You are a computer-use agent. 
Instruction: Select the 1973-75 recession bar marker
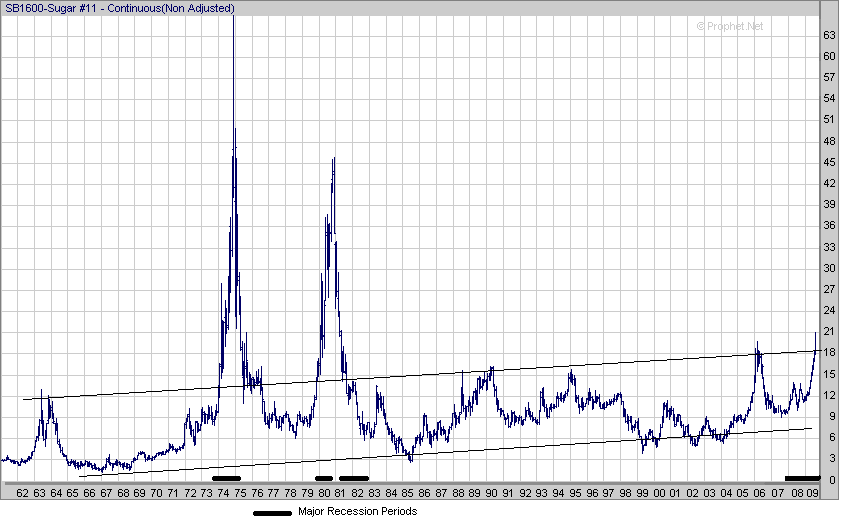coord(226,479)
